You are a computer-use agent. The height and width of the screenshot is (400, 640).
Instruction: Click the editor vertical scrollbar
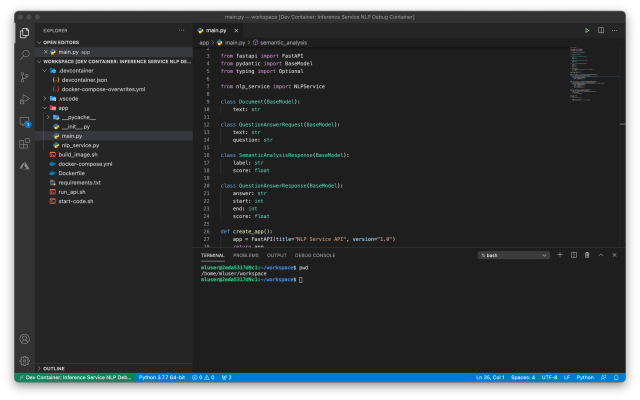(622, 147)
